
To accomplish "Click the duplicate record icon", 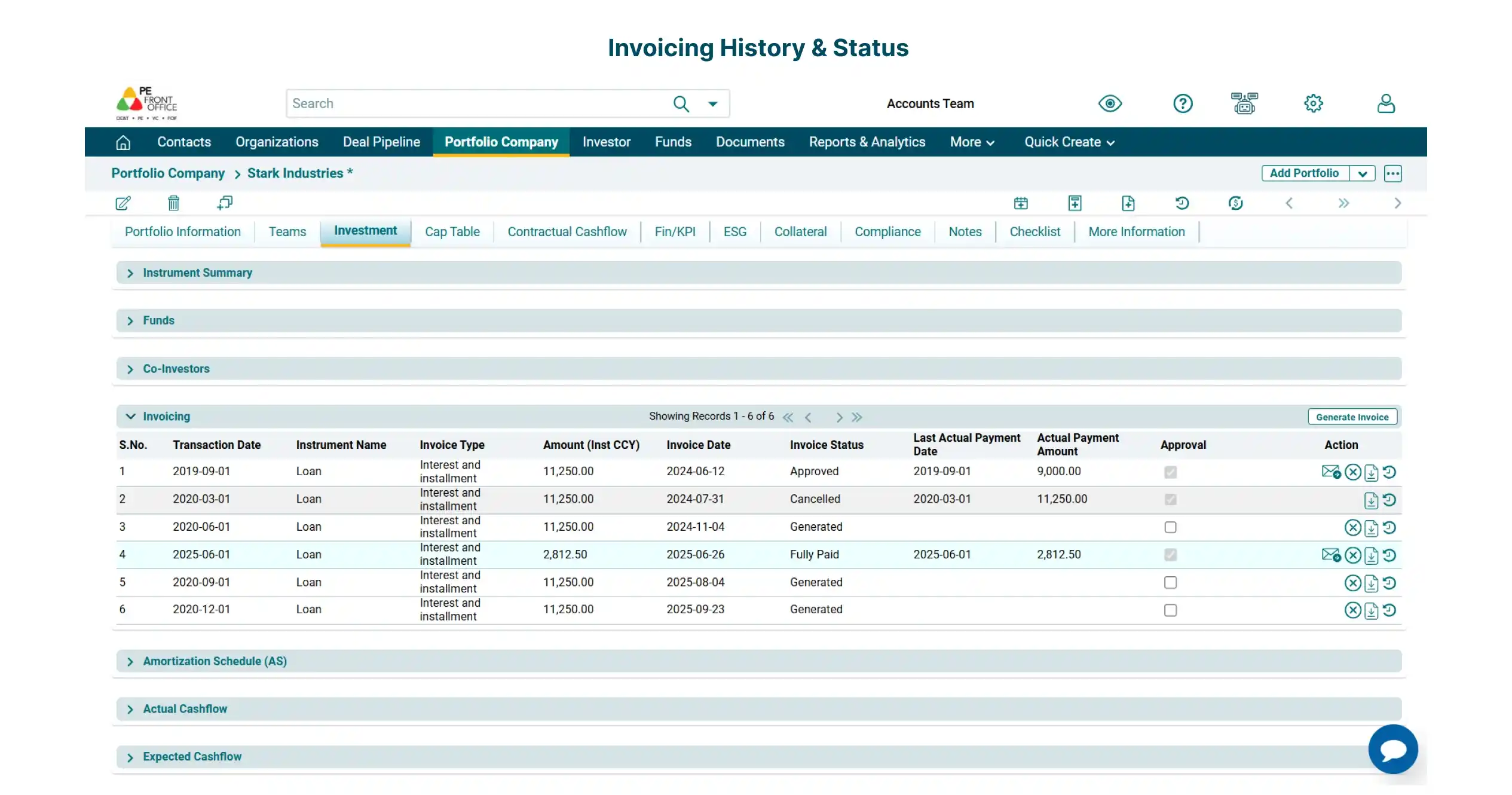I will tap(225, 203).
